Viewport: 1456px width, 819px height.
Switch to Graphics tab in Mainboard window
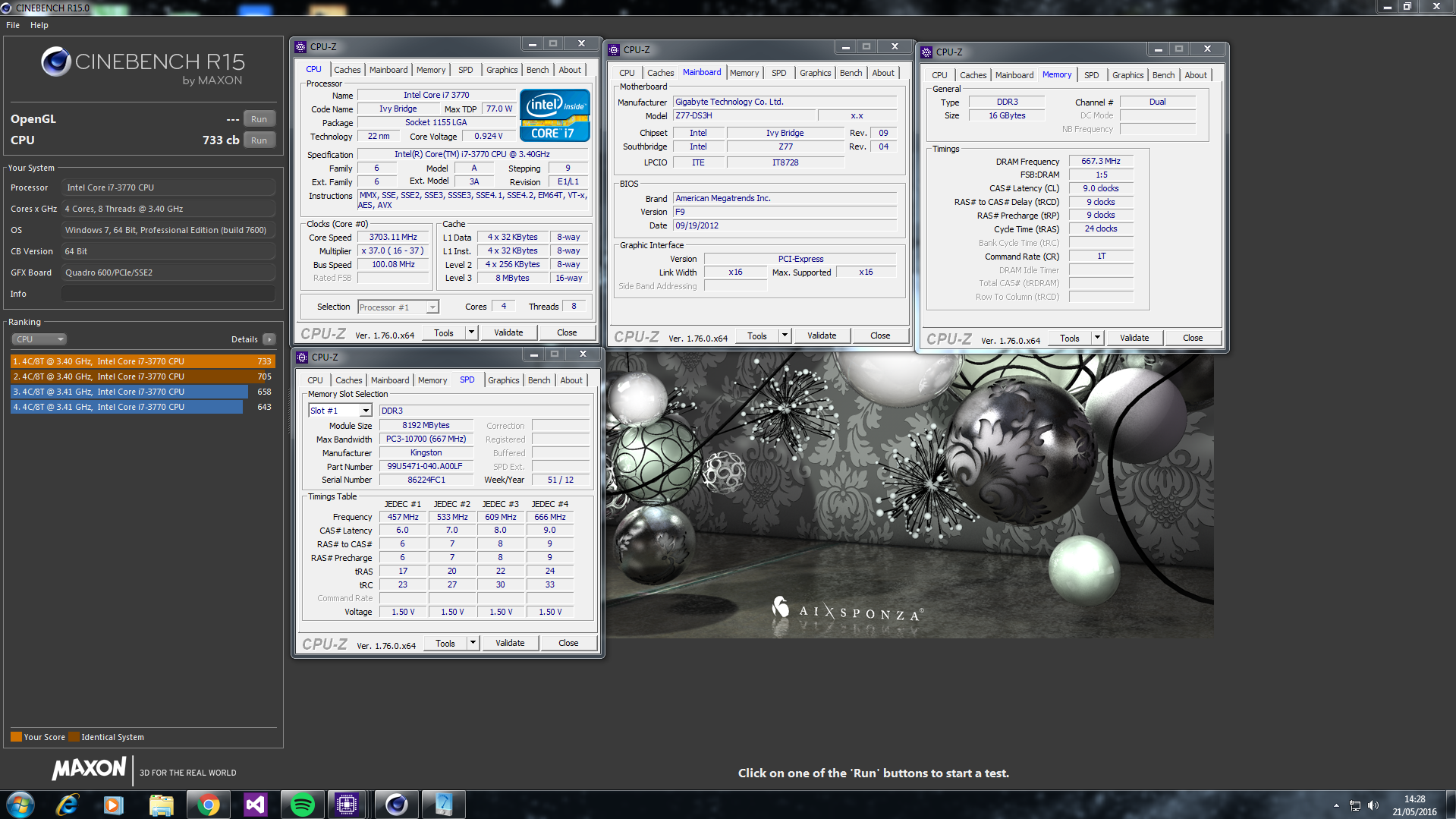(x=815, y=73)
